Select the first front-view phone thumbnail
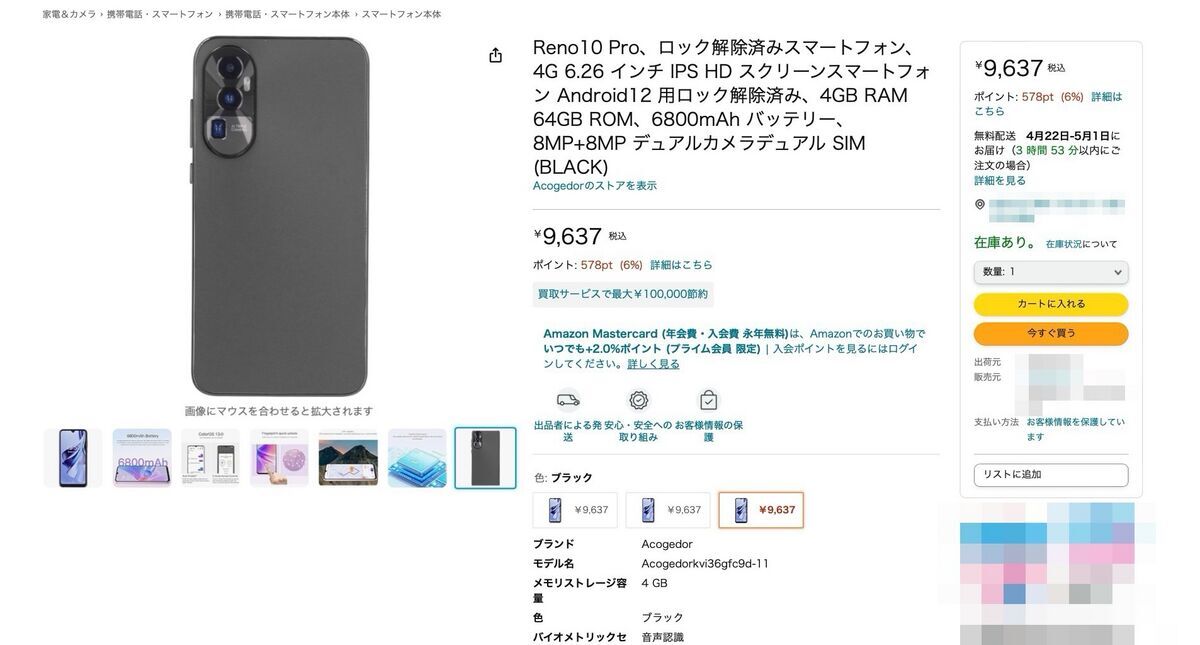 [x=73, y=458]
